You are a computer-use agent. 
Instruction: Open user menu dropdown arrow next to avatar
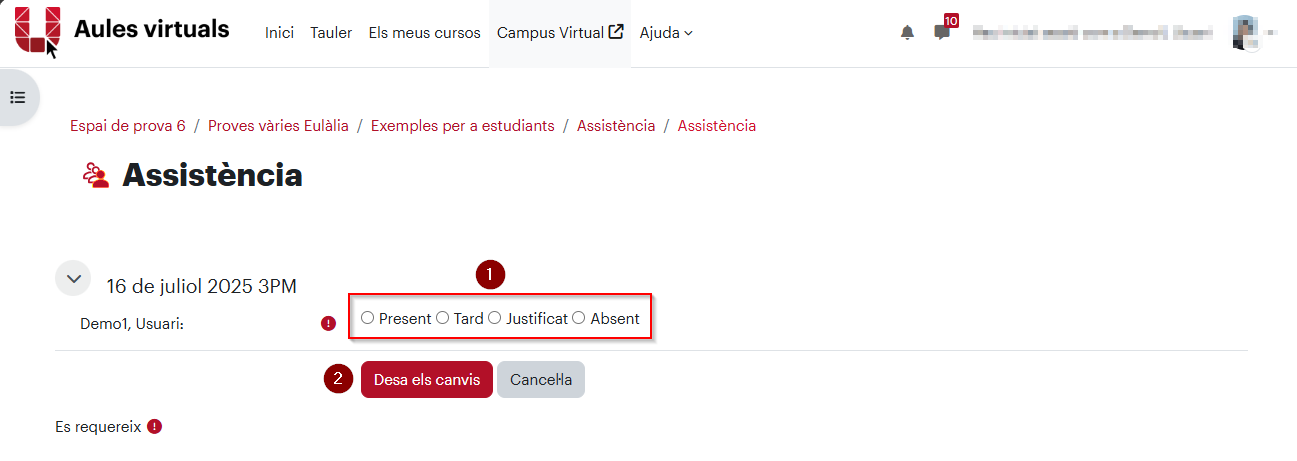pyautogui.click(x=1273, y=33)
